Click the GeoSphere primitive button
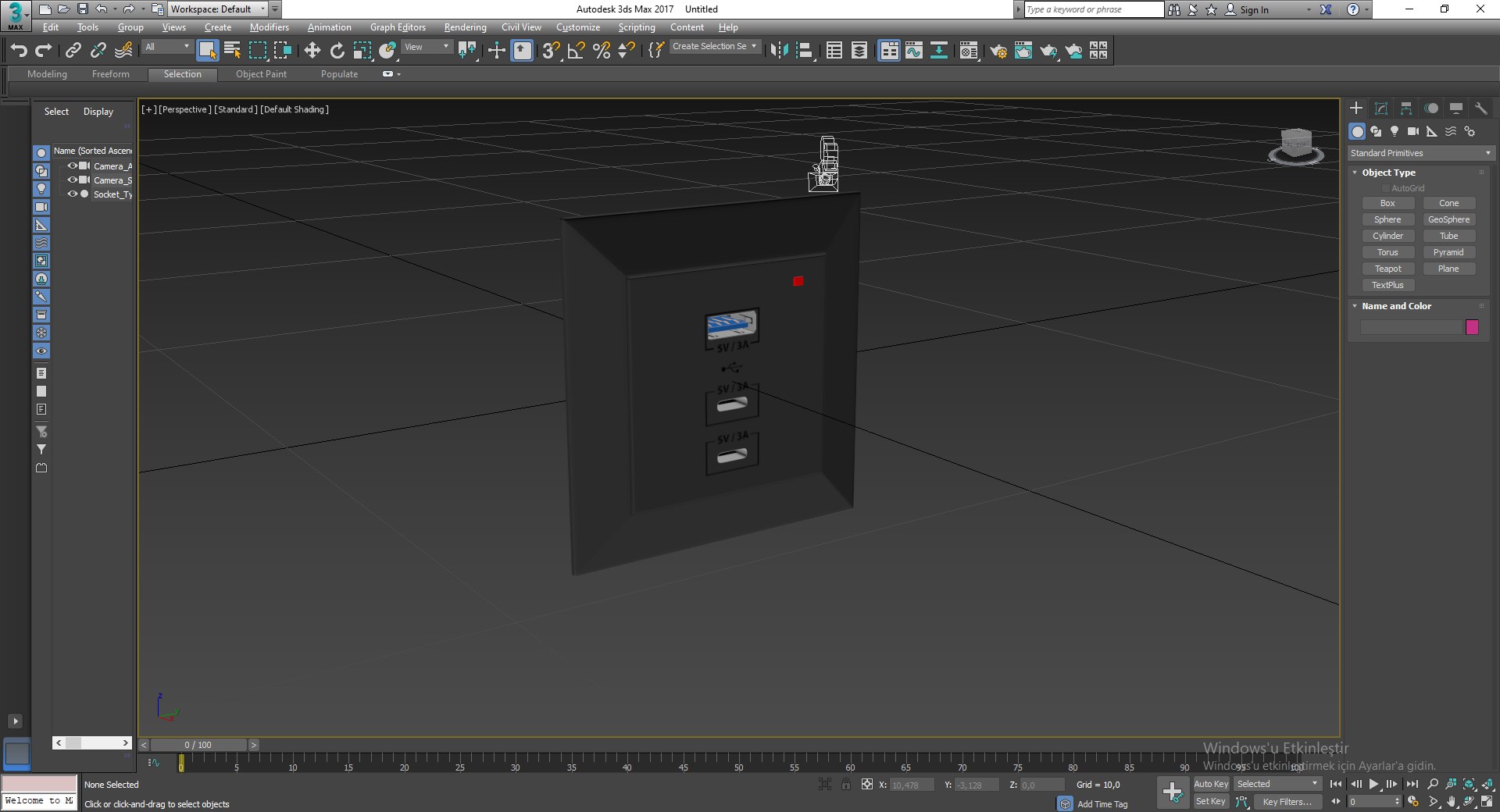Screen dimensions: 1500x812 tap(1448, 219)
